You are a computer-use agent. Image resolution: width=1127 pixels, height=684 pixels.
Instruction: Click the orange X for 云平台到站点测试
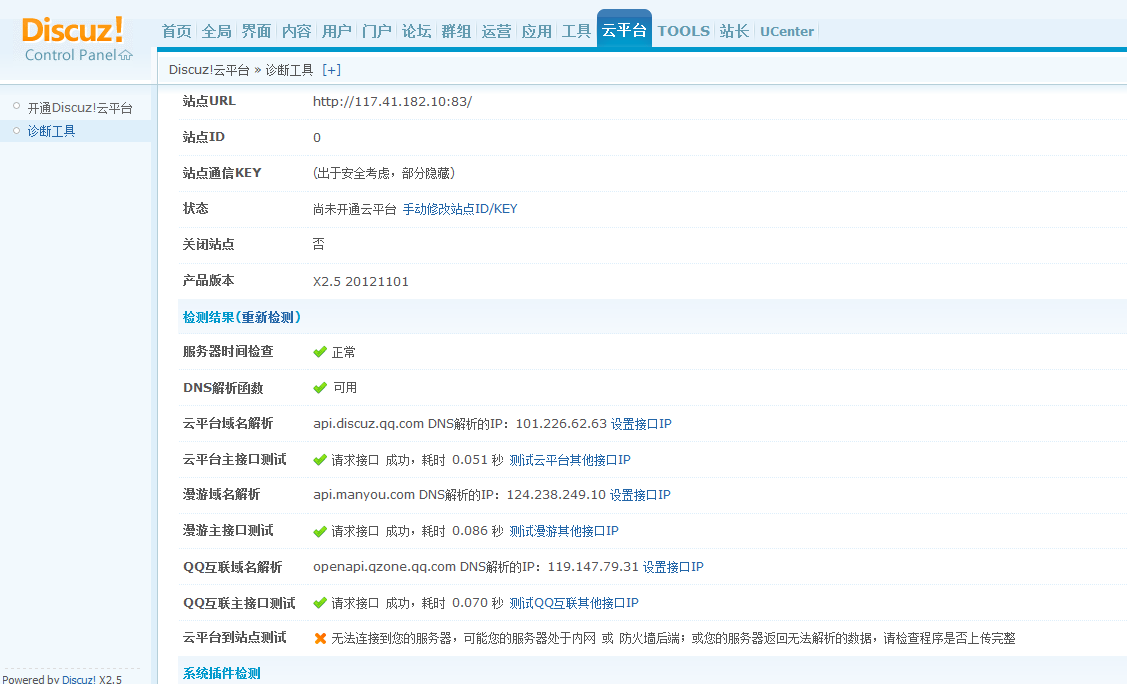click(x=320, y=638)
